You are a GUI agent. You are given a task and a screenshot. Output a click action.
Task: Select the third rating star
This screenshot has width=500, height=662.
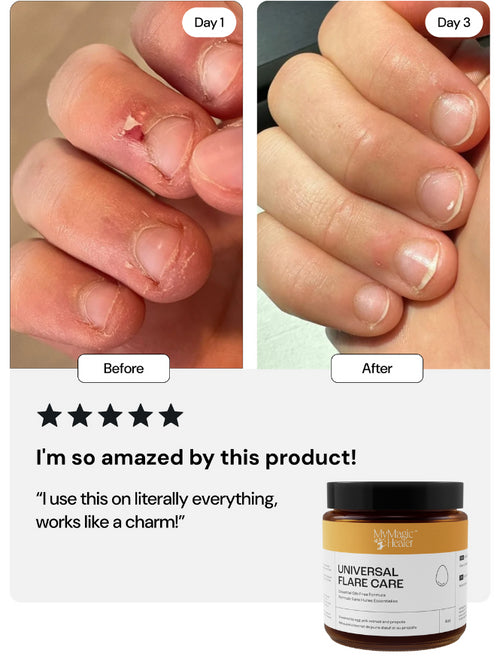point(110,415)
